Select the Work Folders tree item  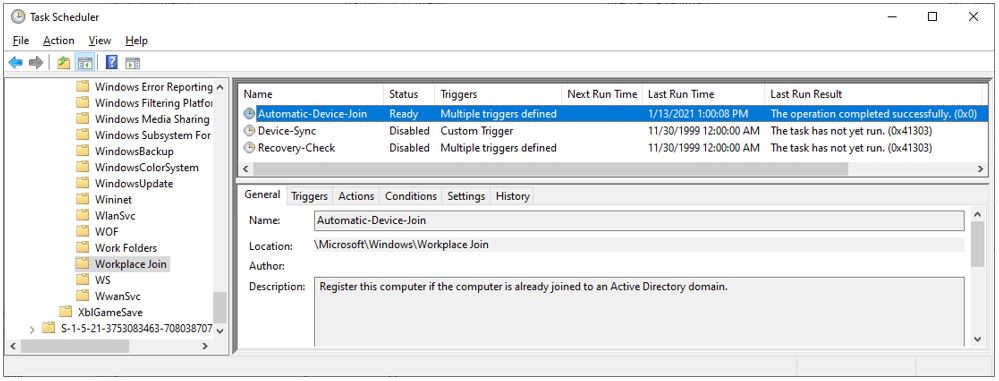[x=126, y=248]
